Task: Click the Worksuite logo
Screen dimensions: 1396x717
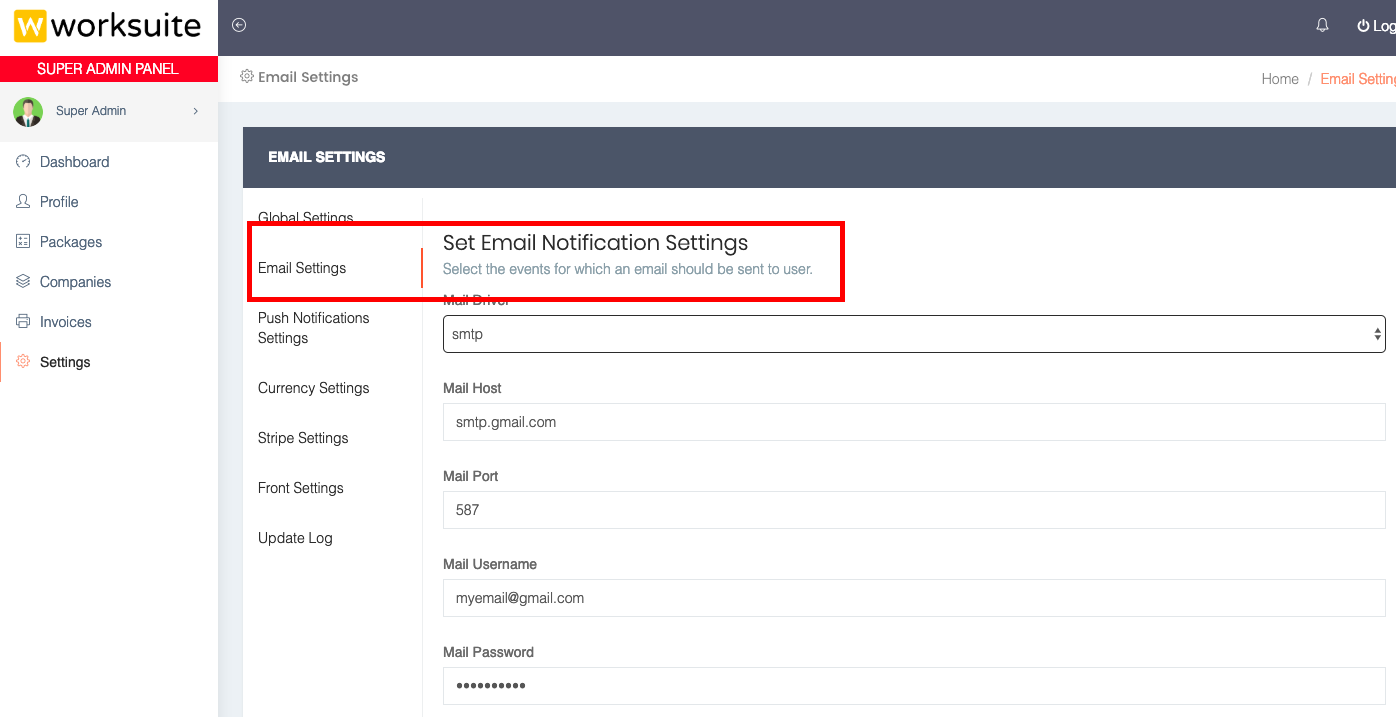Action: [x=108, y=26]
